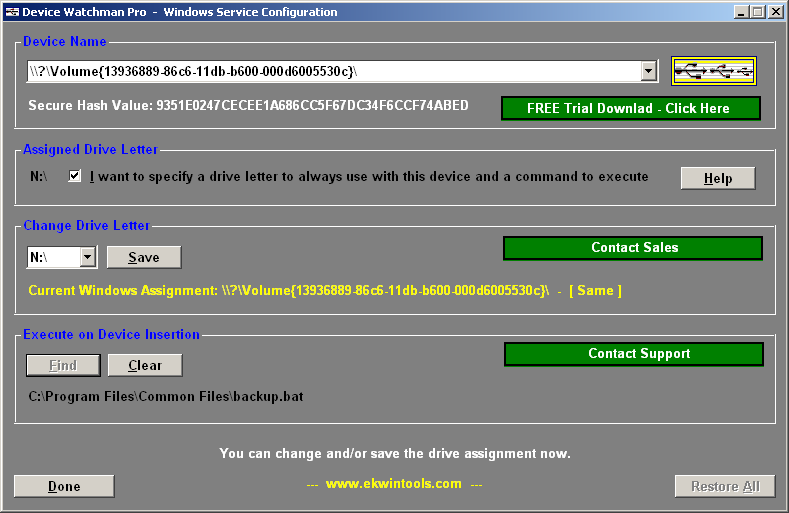Maximize the Device Watchman Pro window
This screenshot has width=789, height=513.
[x=757, y=12]
